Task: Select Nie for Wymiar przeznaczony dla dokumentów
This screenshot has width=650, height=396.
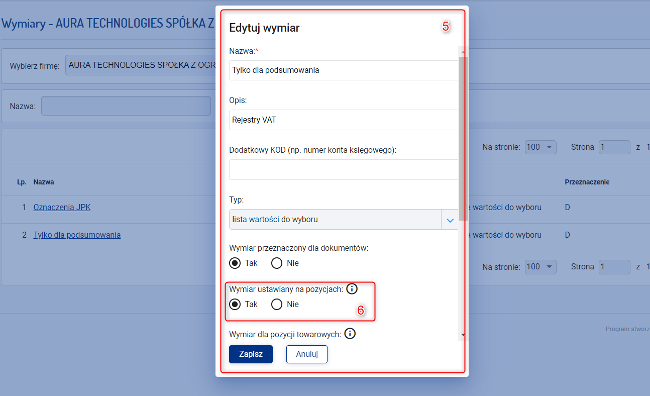Action: pos(276,263)
